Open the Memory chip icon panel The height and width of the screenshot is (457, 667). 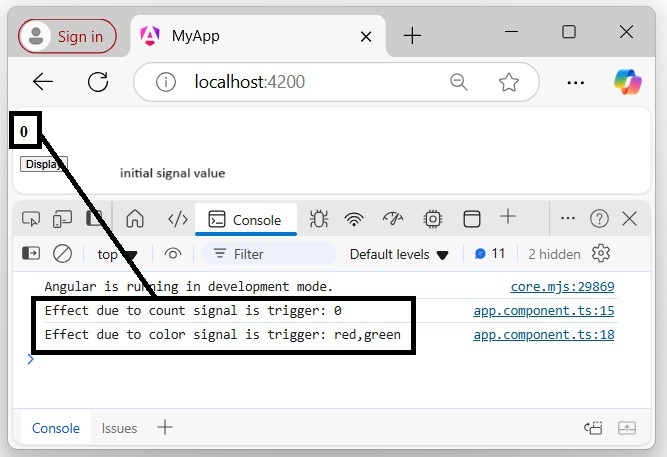click(432, 219)
